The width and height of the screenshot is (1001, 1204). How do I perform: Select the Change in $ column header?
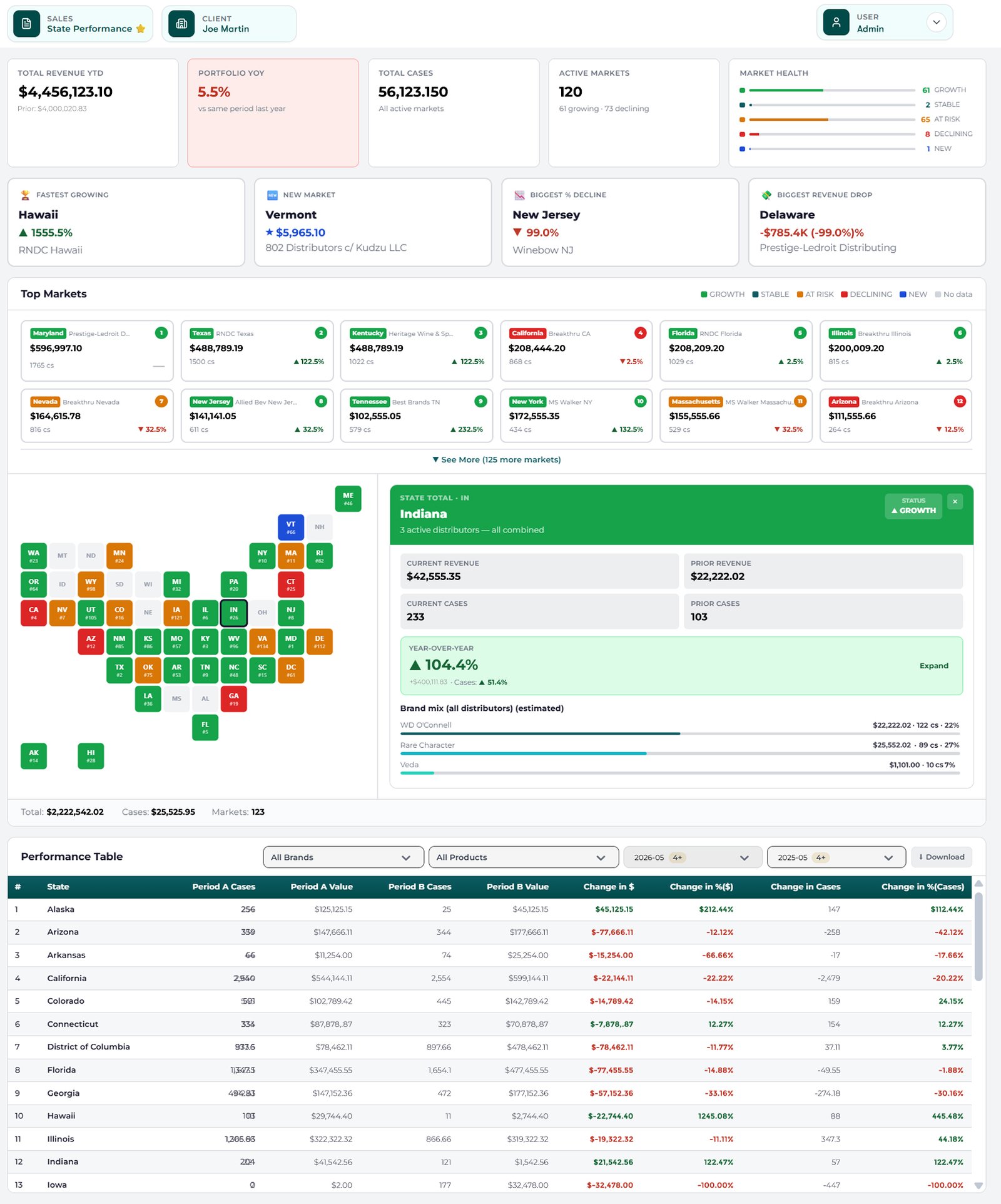(x=609, y=887)
